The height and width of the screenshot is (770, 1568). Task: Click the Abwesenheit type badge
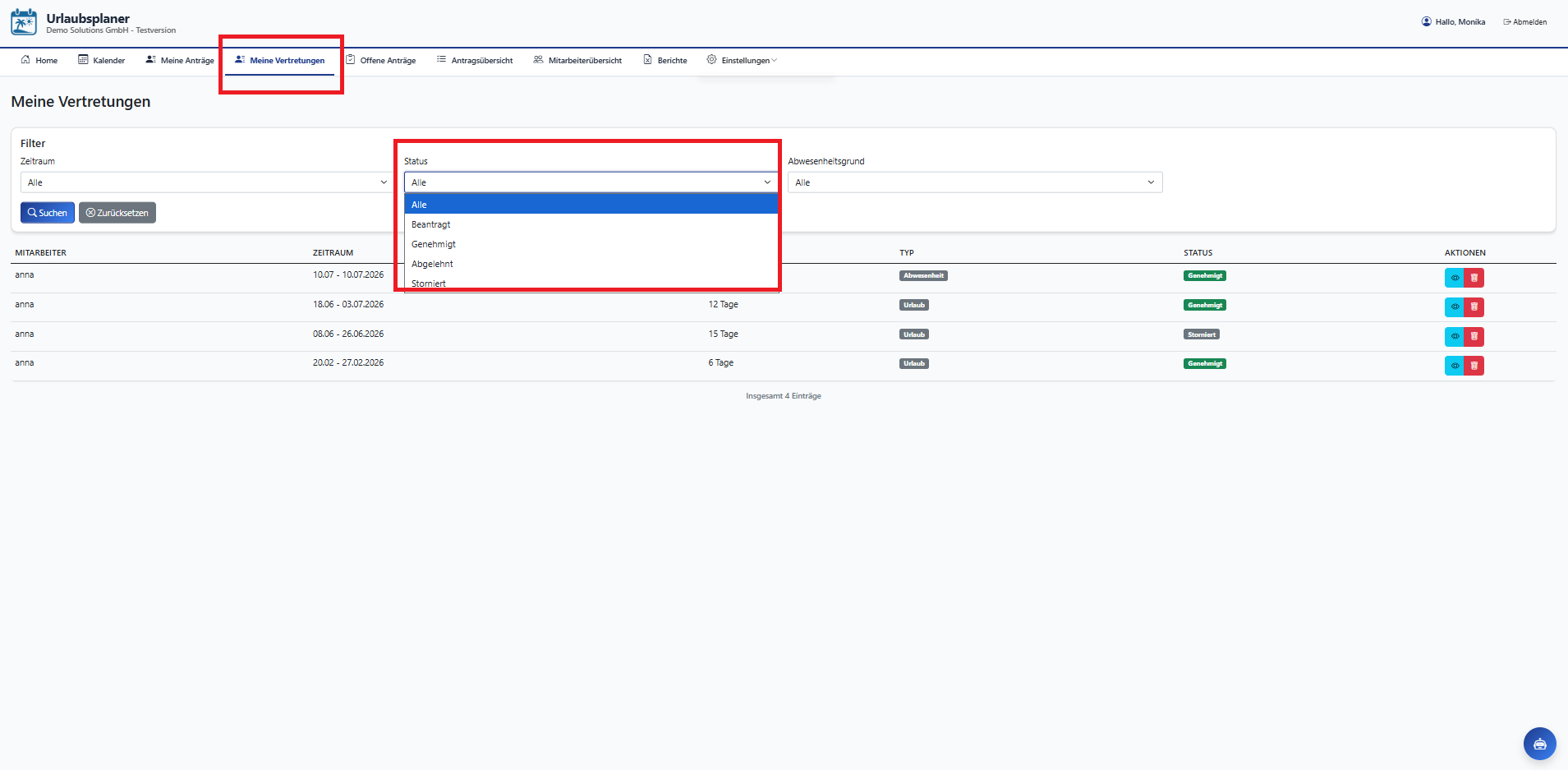(x=923, y=276)
